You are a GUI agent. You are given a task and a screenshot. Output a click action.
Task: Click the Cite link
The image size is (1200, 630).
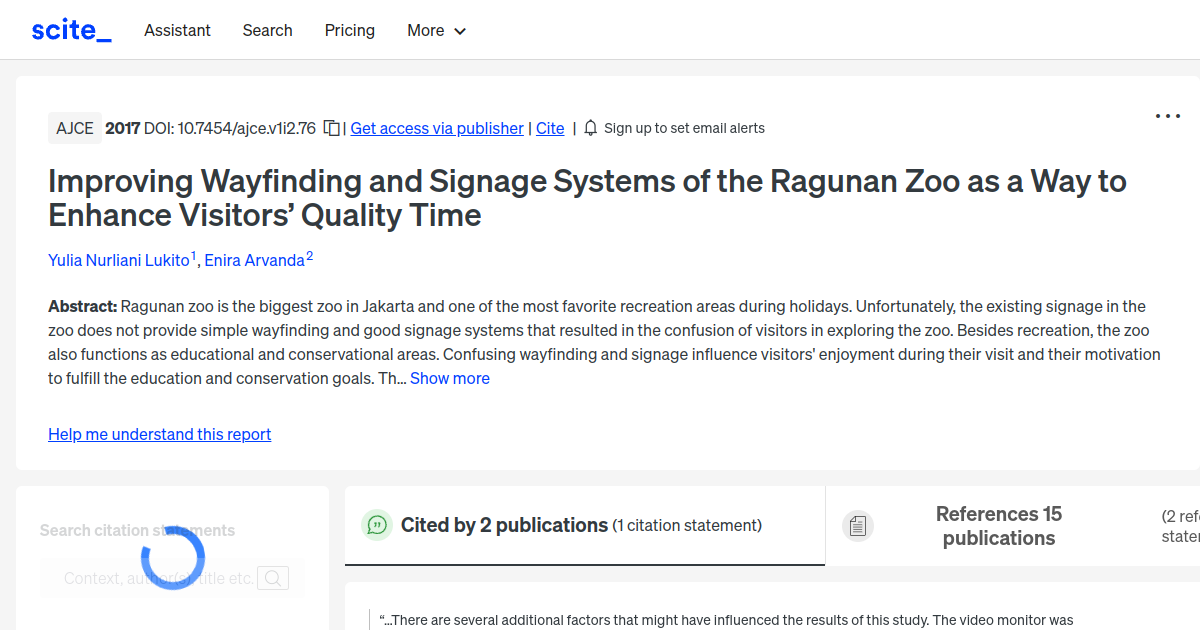coord(549,128)
